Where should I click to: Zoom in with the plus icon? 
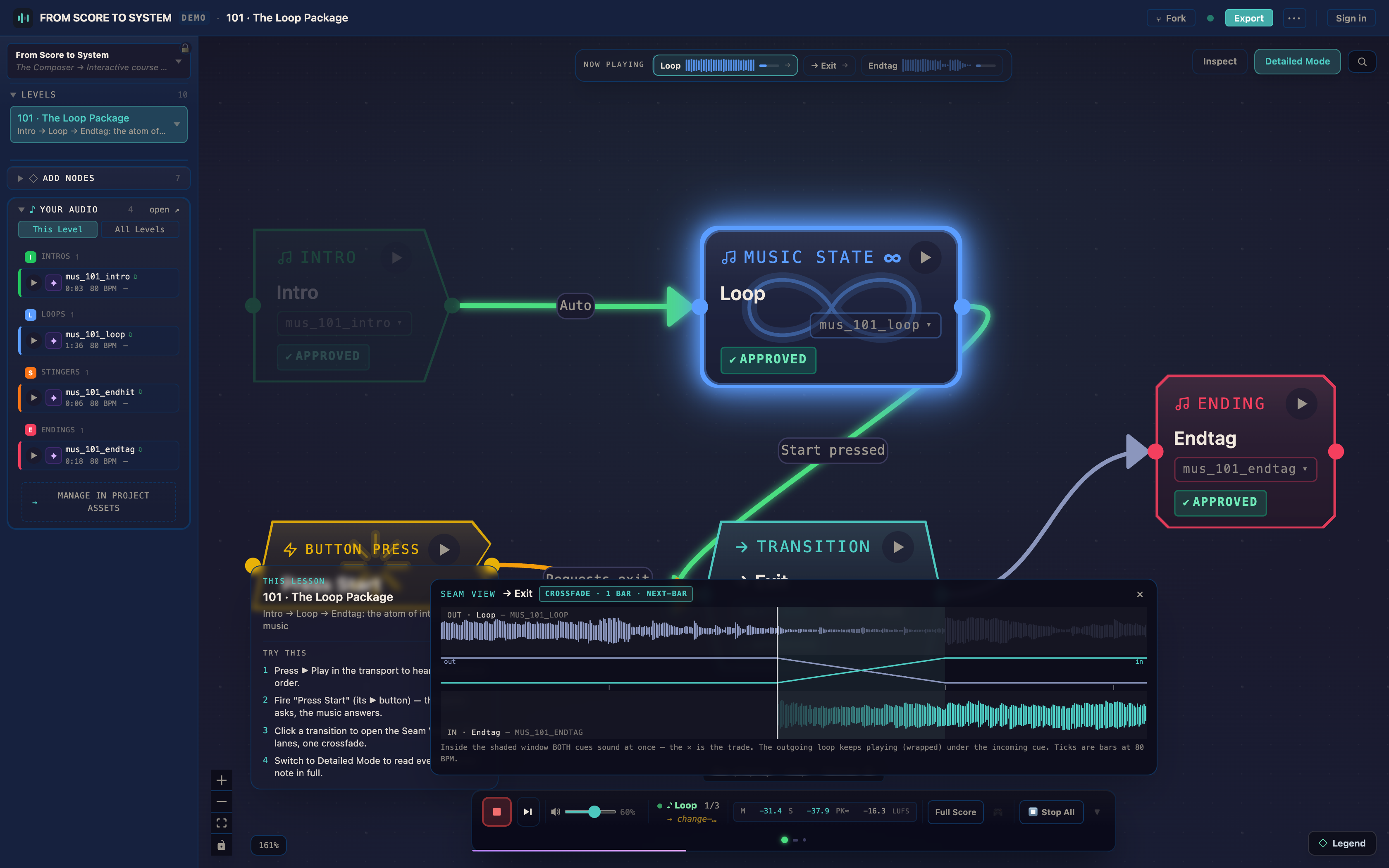click(222, 780)
